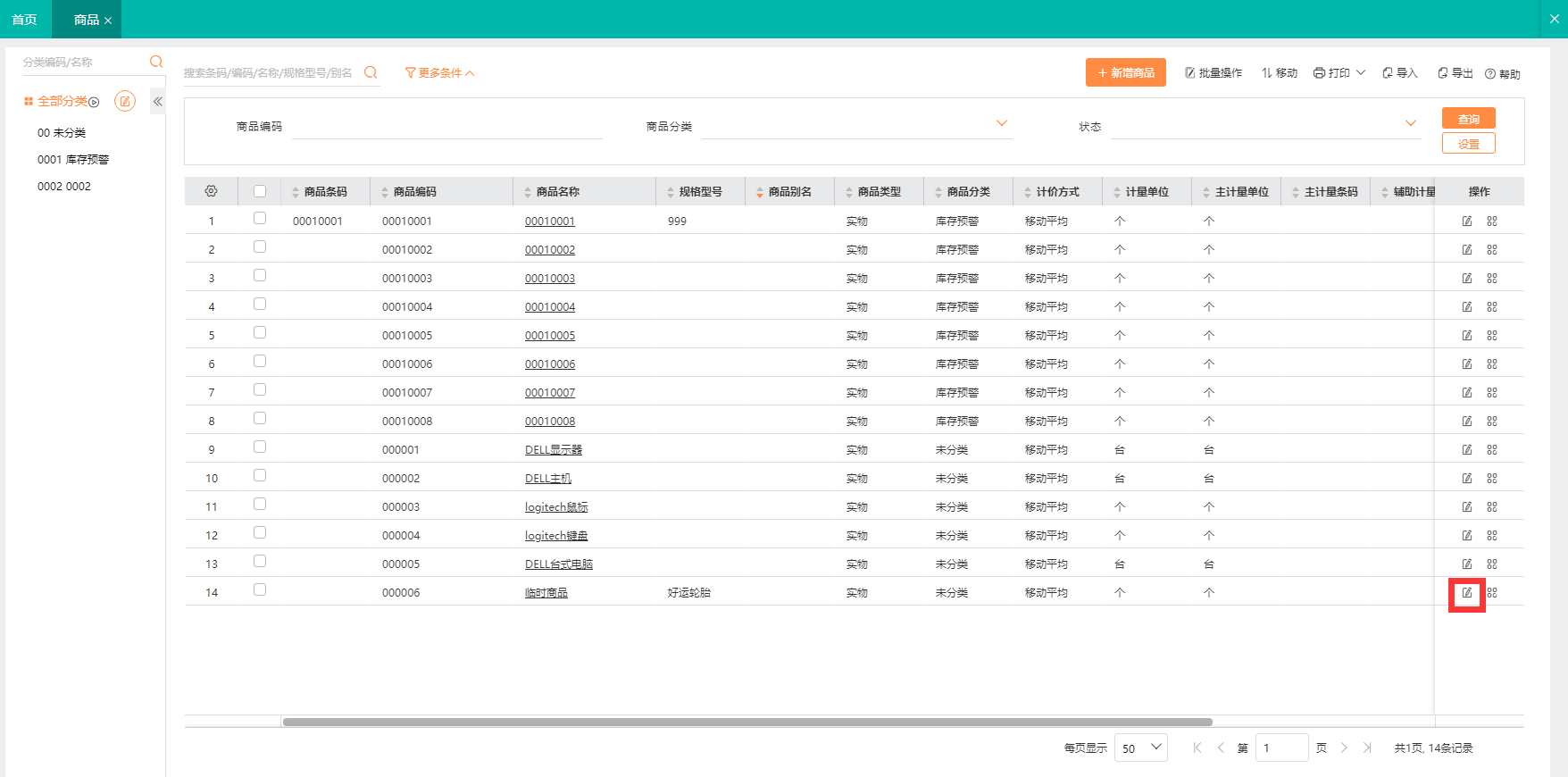
Task: Open the page size dropdown showing 50
Action: click(1141, 748)
